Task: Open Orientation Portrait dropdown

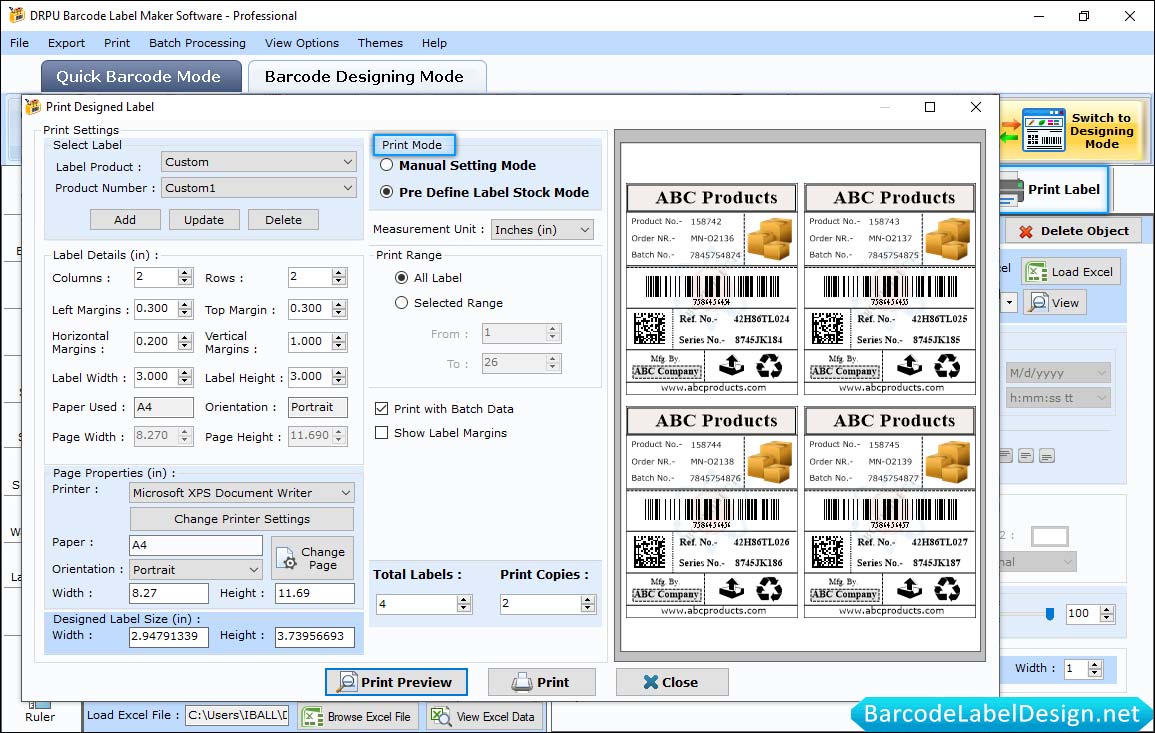Action: point(196,570)
